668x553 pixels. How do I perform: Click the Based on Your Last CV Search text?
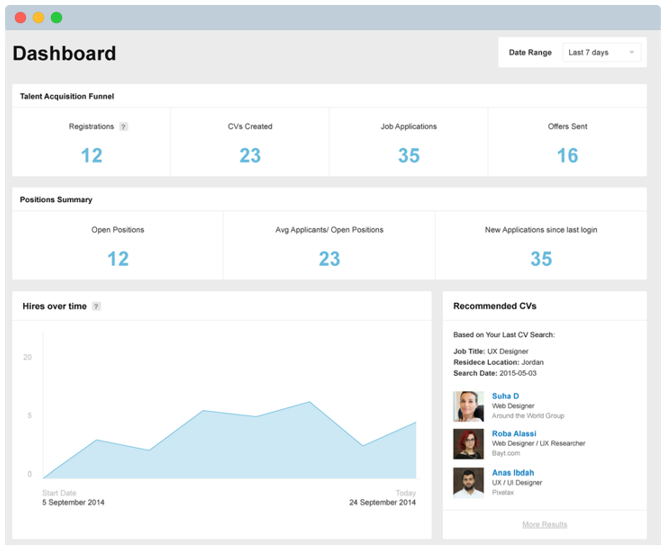504,335
